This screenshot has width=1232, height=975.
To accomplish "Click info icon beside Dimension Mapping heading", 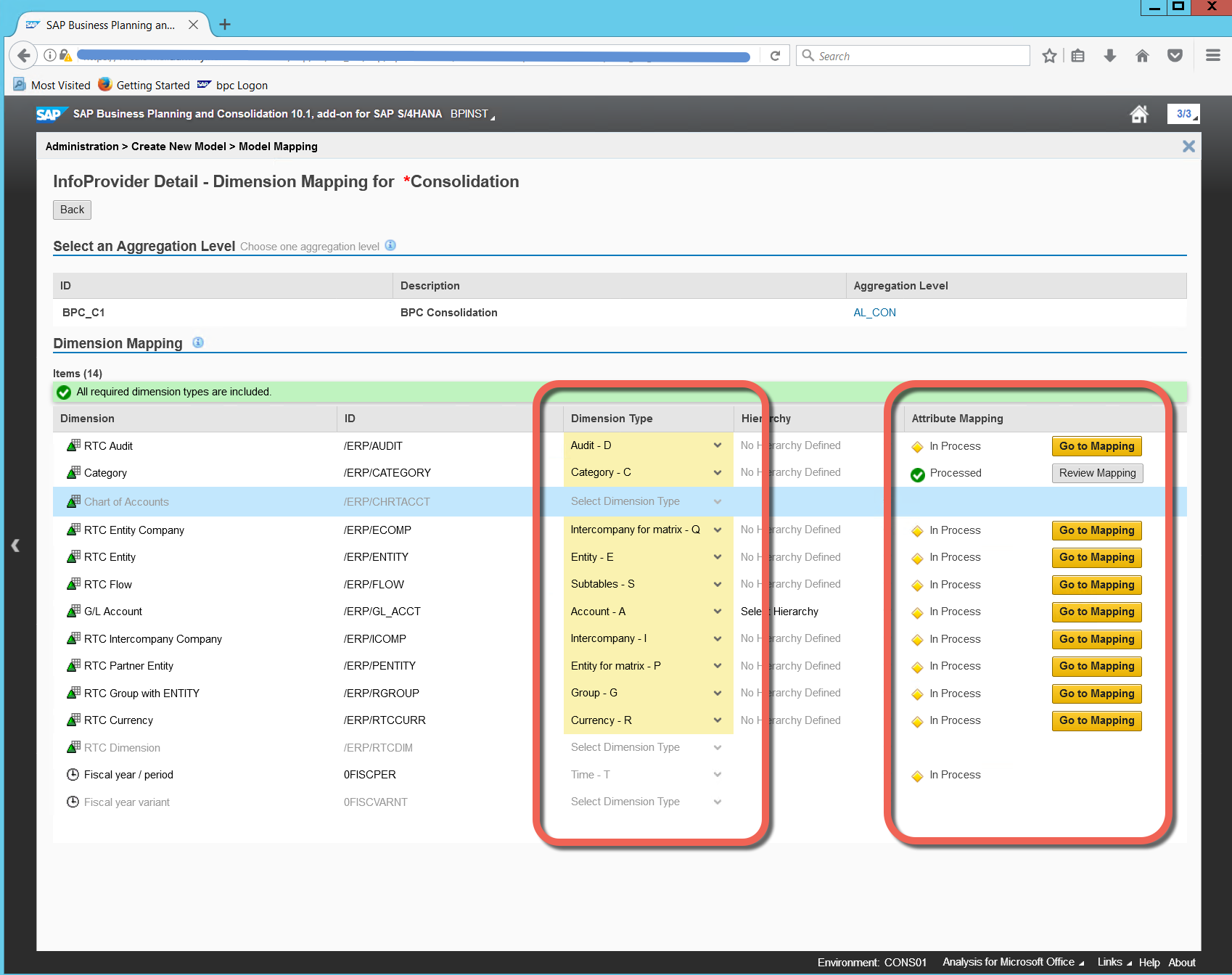I will click(198, 342).
